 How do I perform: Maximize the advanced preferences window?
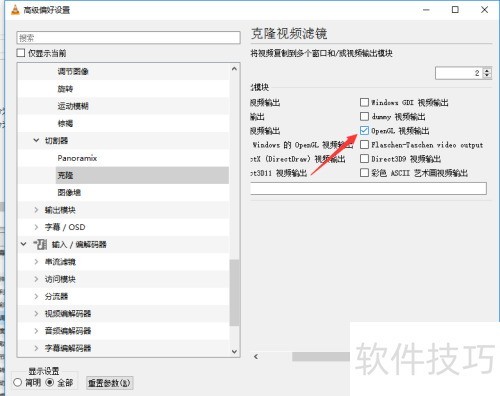455,10
